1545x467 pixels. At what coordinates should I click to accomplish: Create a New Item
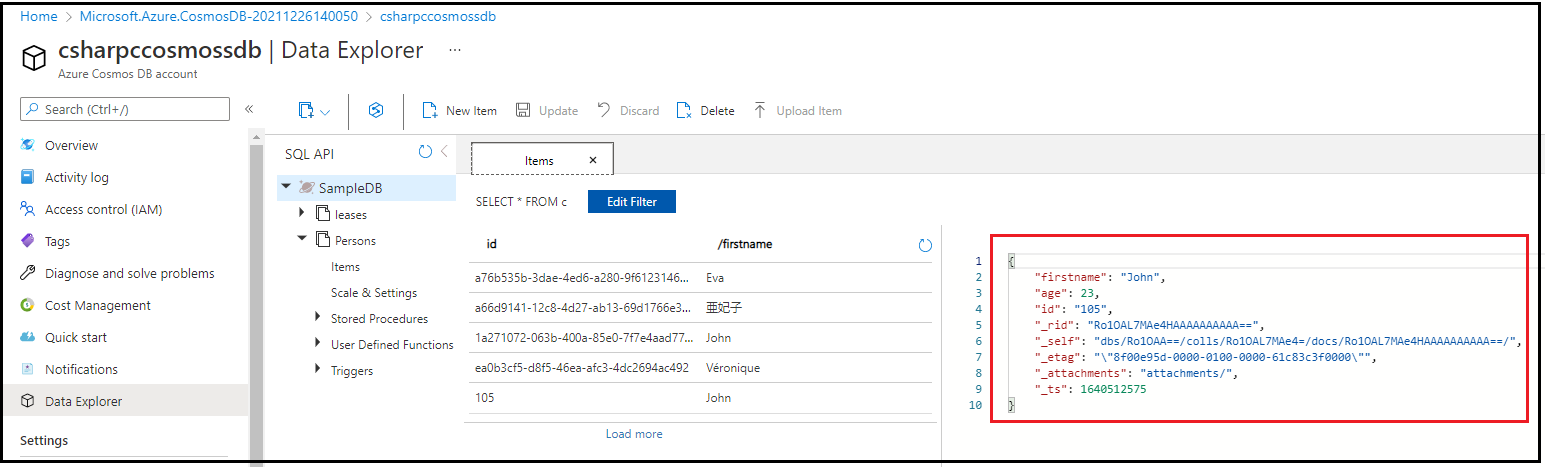(x=460, y=111)
